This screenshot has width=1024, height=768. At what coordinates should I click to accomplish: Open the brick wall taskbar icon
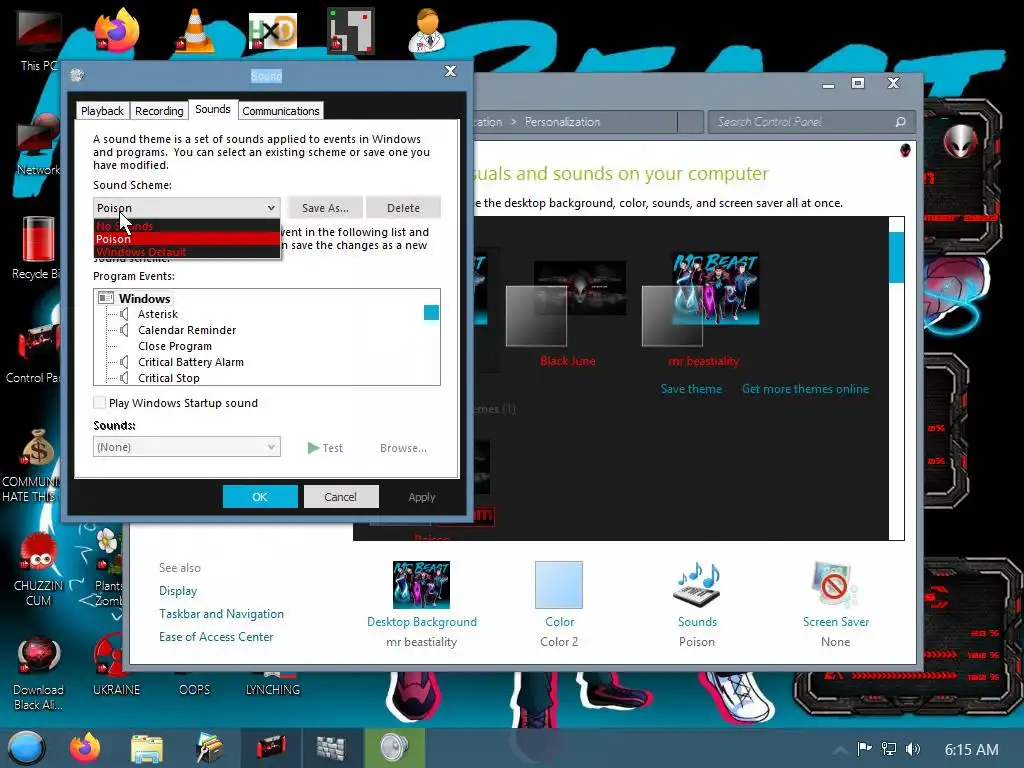[334, 748]
